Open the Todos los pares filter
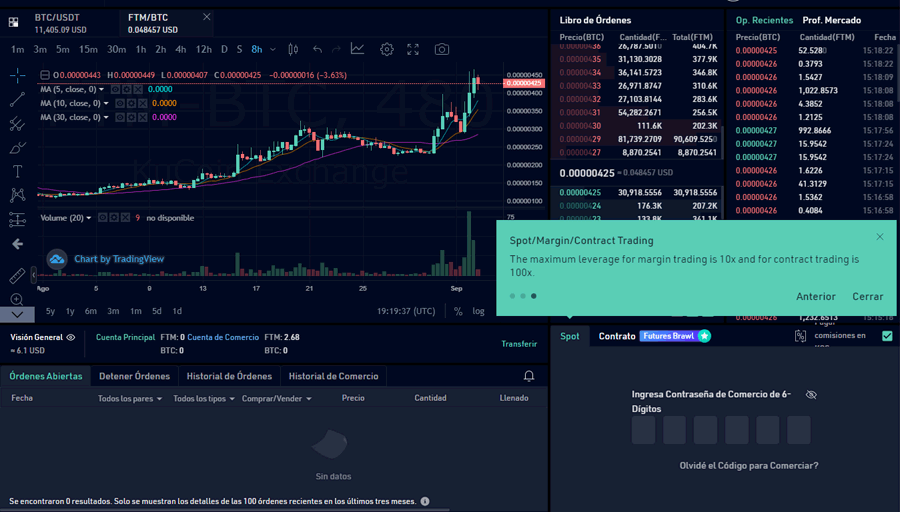900x512 pixels. point(130,398)
